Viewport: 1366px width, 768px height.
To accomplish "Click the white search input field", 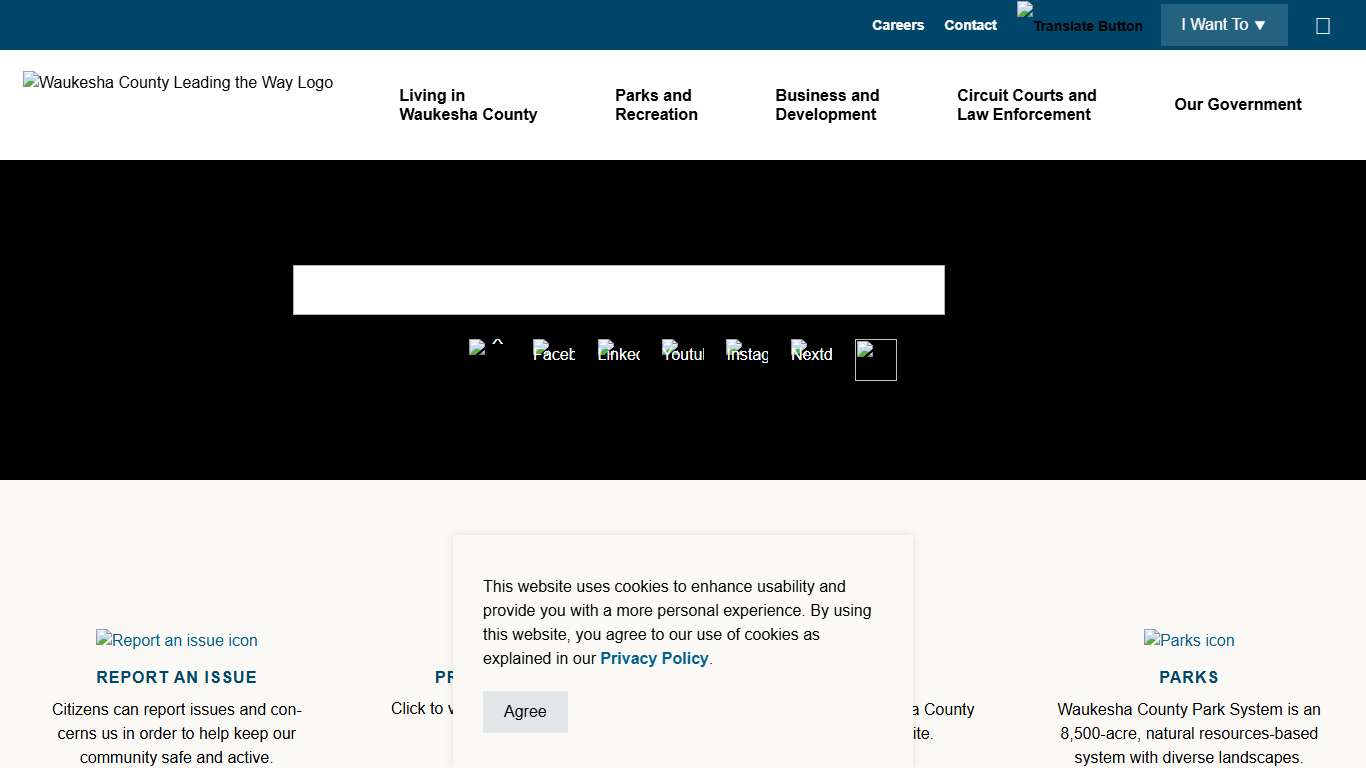I will pos(618,290).
